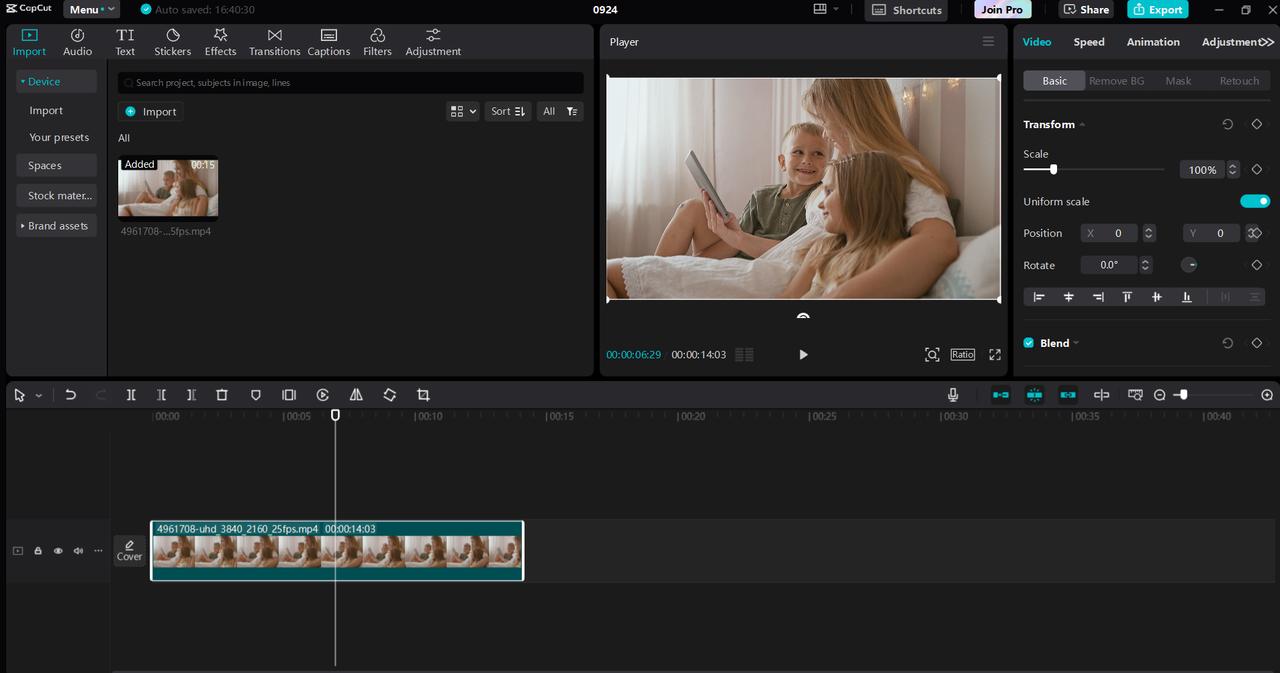Click the Mirror flip icon in timeline toolbar
1280x673 pixels.
tap(356, 395)
